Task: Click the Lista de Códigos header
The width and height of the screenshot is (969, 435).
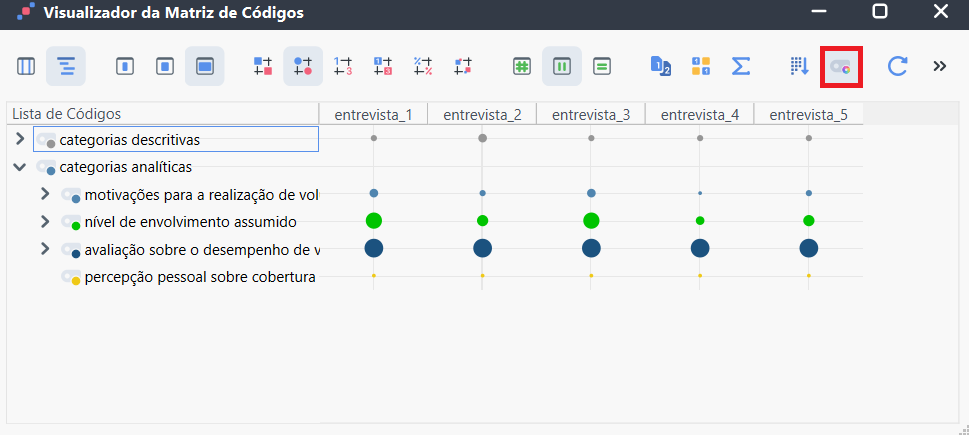Action: [66, 114]
